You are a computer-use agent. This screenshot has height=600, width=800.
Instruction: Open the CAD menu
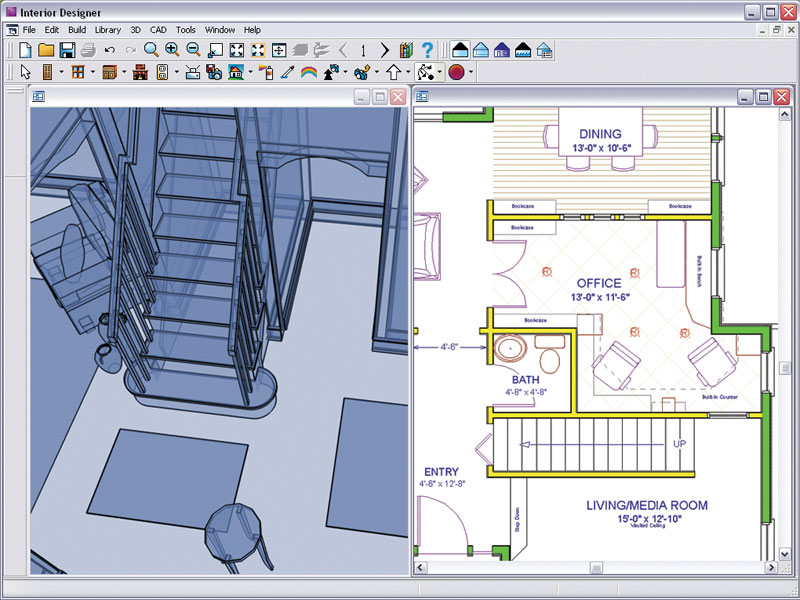pyautogui.click(x=158, y=30)
